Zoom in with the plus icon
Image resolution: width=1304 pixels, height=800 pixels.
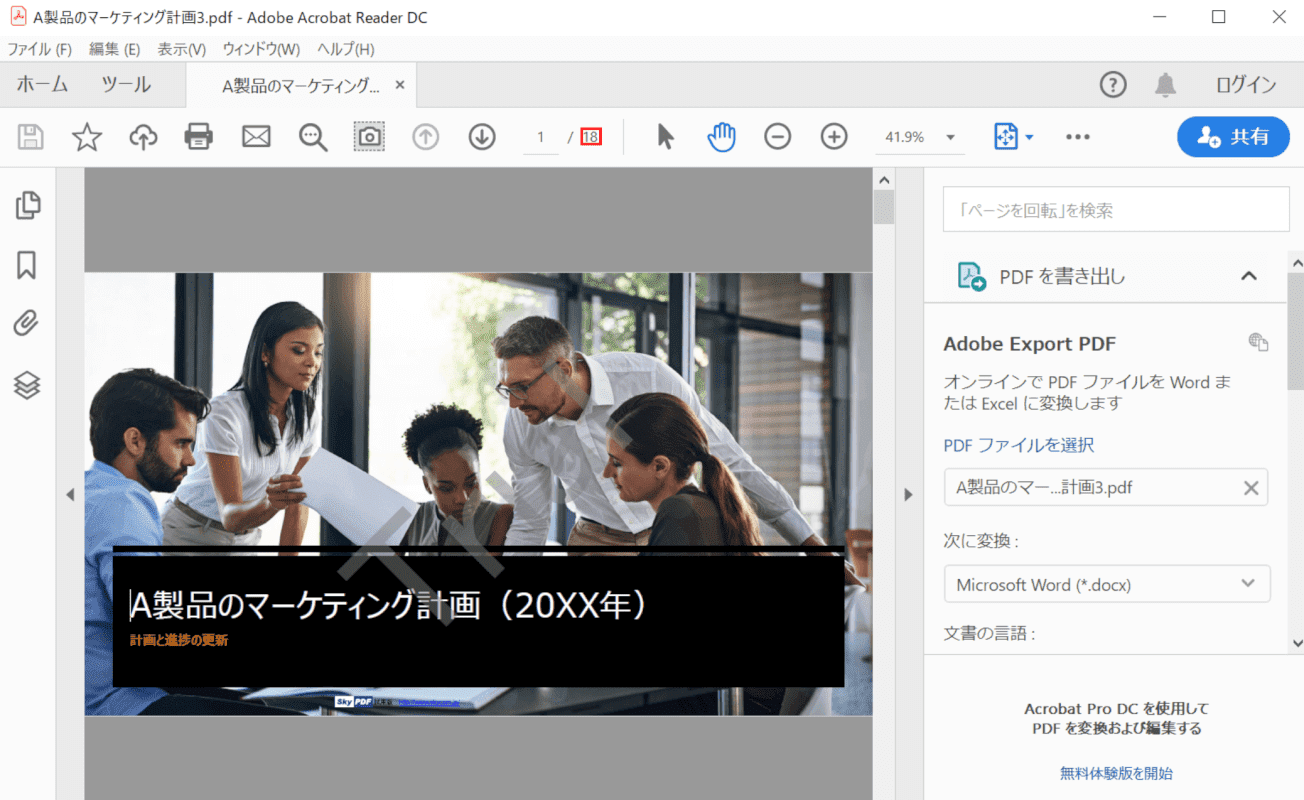[834, 137]
